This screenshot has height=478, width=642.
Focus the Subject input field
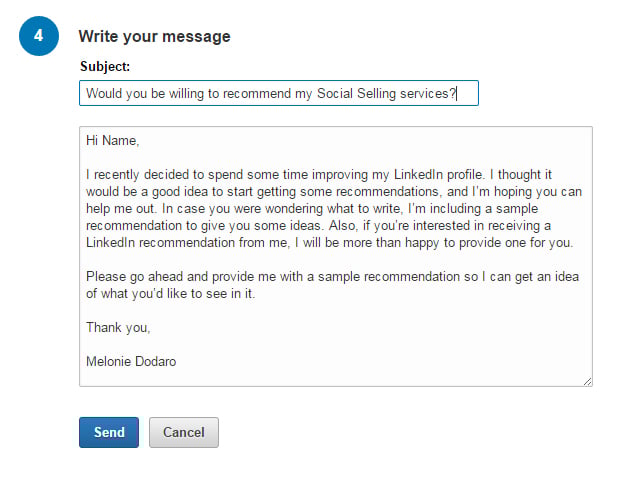[279, 93]
